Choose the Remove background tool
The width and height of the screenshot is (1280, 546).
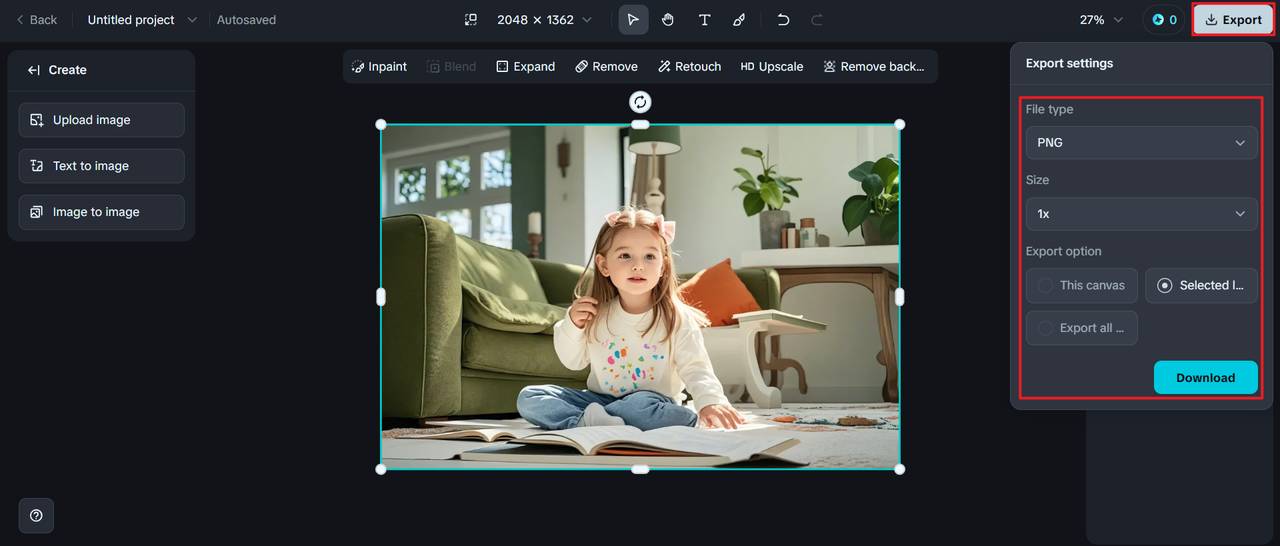pos(874,67)
